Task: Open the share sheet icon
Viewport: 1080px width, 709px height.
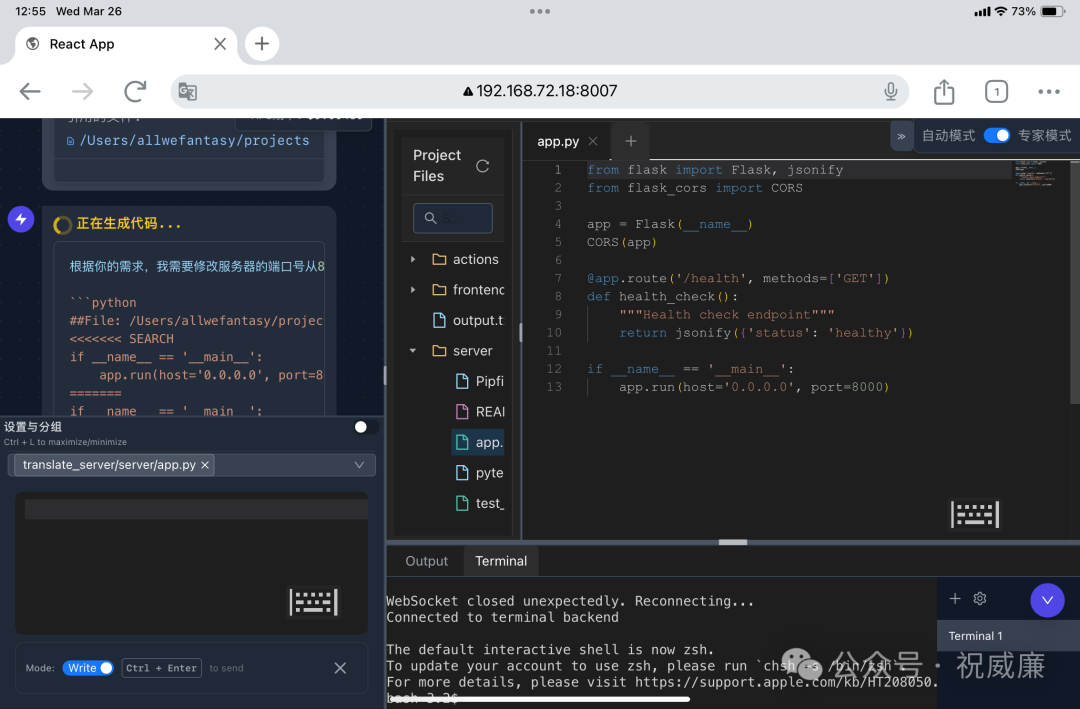Action: [x=944, y=91]
